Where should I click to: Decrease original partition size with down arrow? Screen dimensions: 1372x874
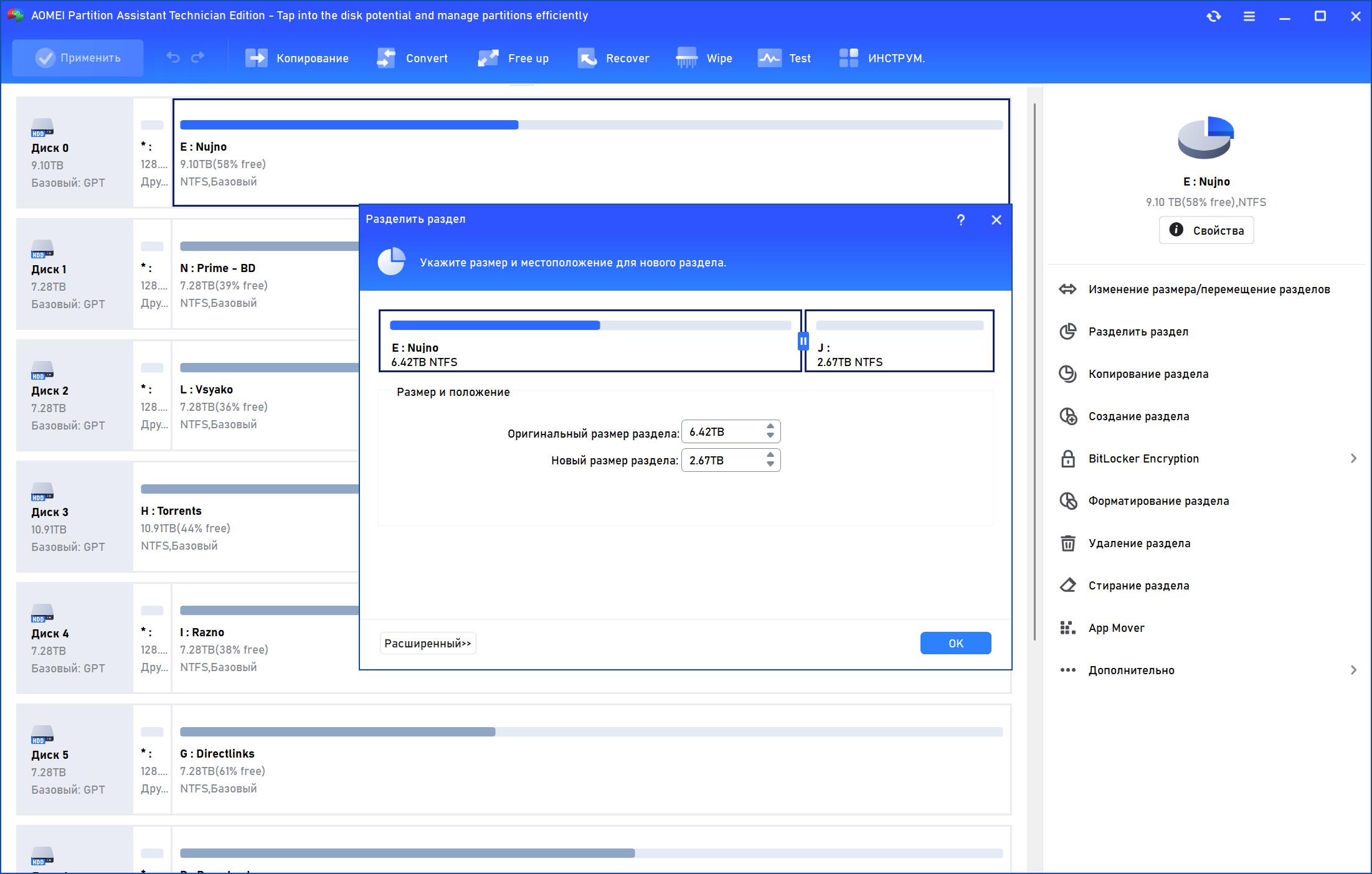(x=770, y=436)
